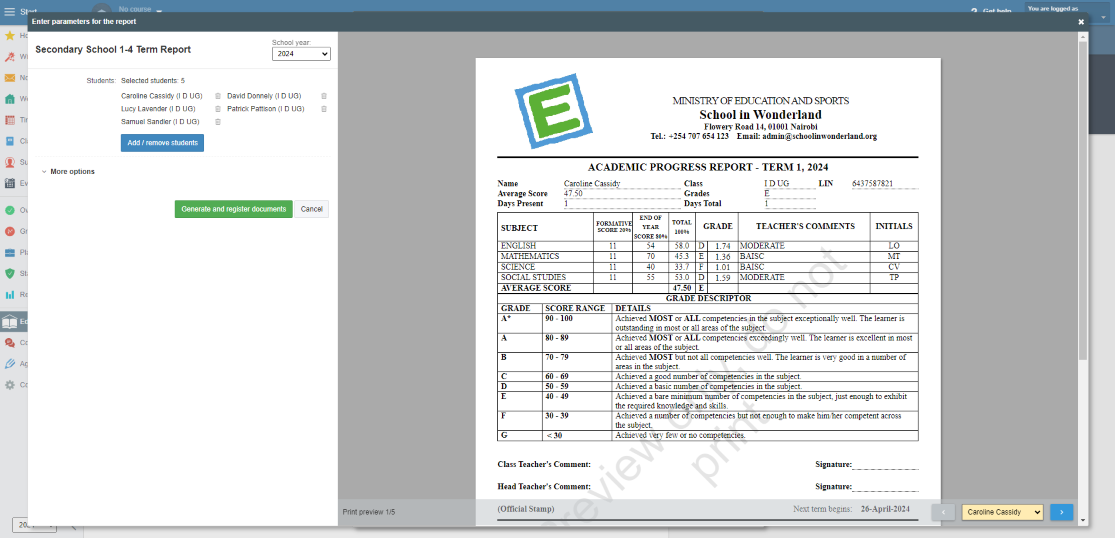Image resolution: width=1115 pixels, height=538 pixels.
Task: Close the report parameters dialog
Action: (1081, 22)
